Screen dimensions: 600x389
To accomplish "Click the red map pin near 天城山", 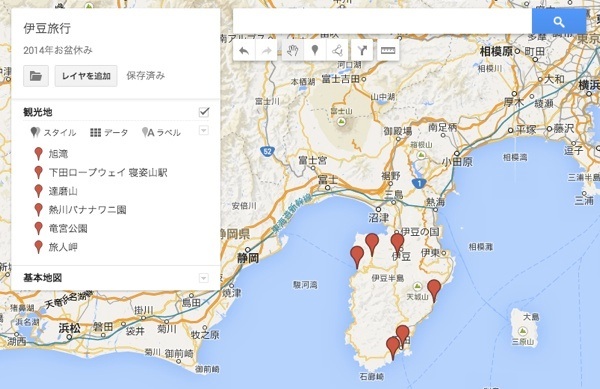I will click(x=434, y=290).
